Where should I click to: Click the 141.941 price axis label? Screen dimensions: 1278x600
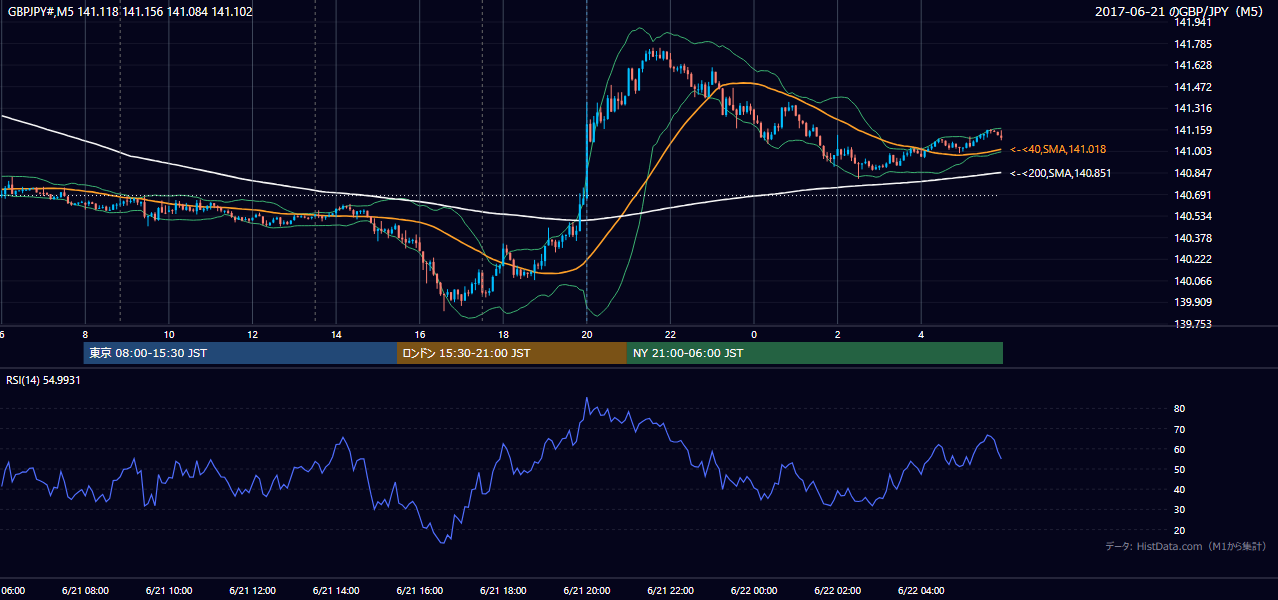tap(1193, 22)
